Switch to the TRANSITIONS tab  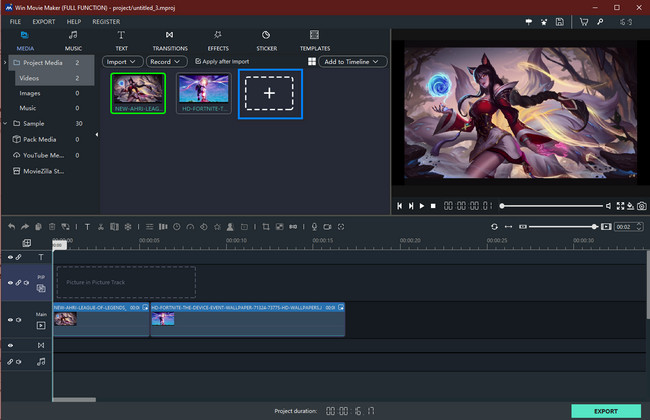click(x=170, y=41)
